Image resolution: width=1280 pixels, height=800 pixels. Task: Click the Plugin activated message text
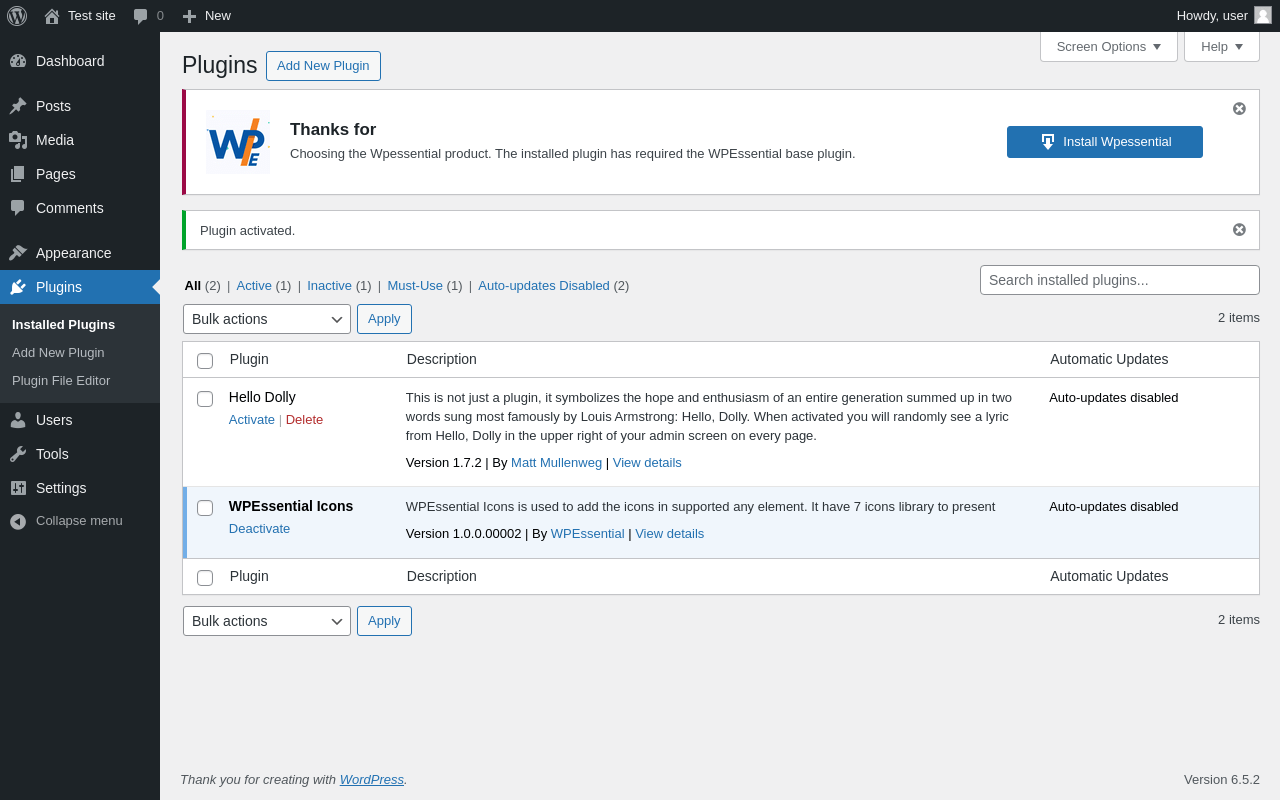coord(248,231)
